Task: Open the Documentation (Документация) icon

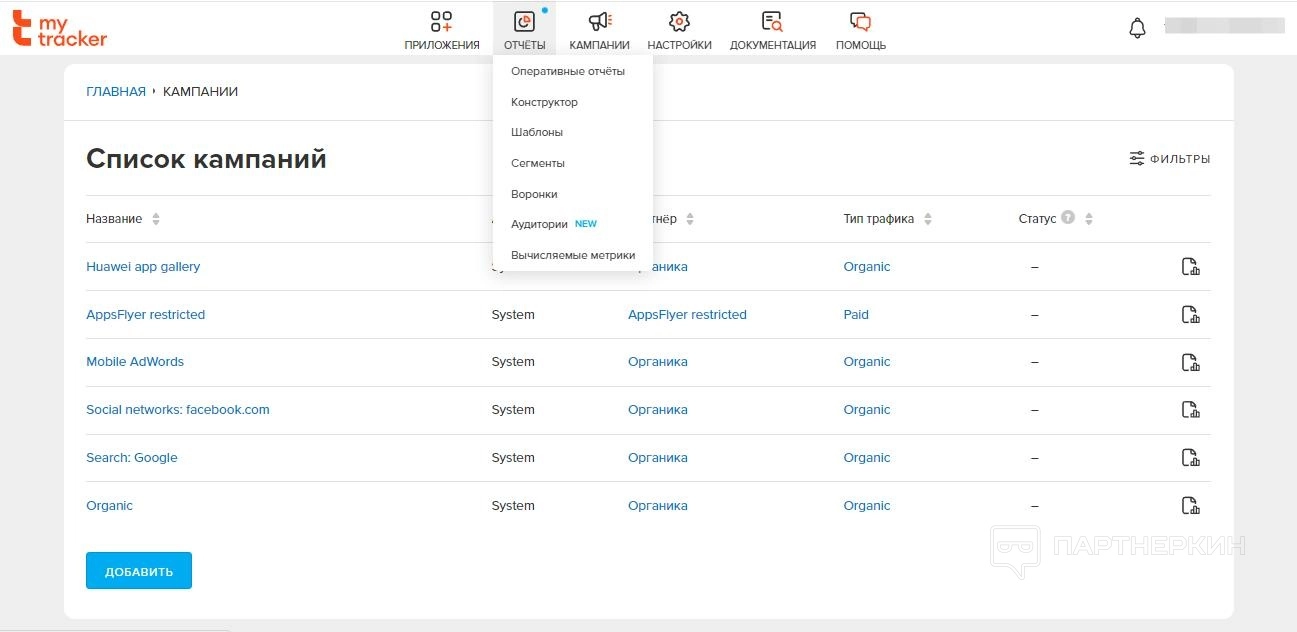Action: 772,22
